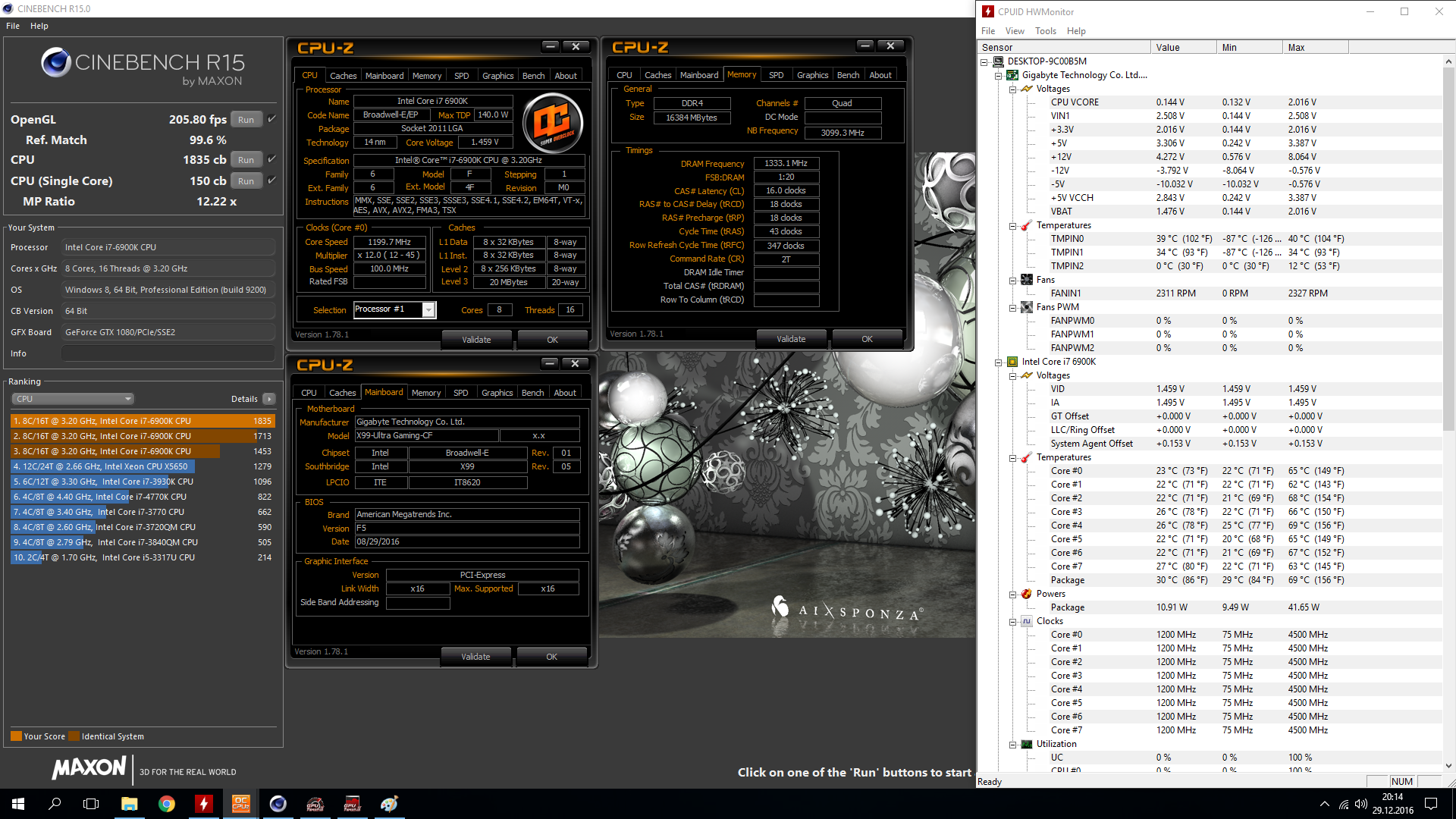Viewport: 1456px width, 819px height.
Task: Click the thermometer icon beside CPU Temperatures
Action: tap(1027, 457)
